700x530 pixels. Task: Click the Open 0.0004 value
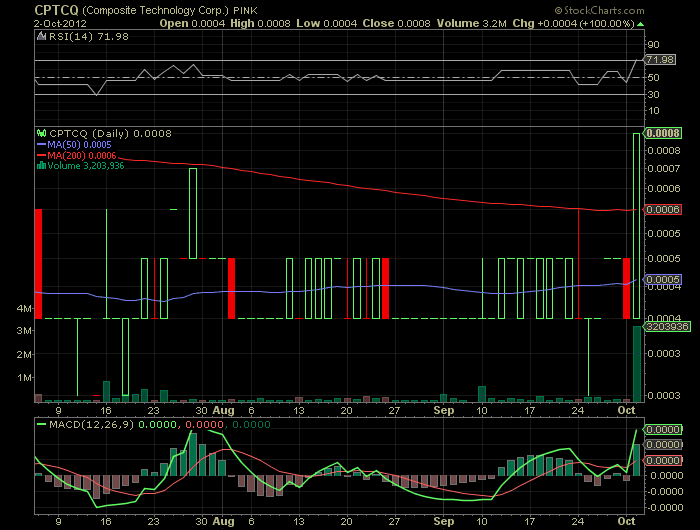click(192, 24)
